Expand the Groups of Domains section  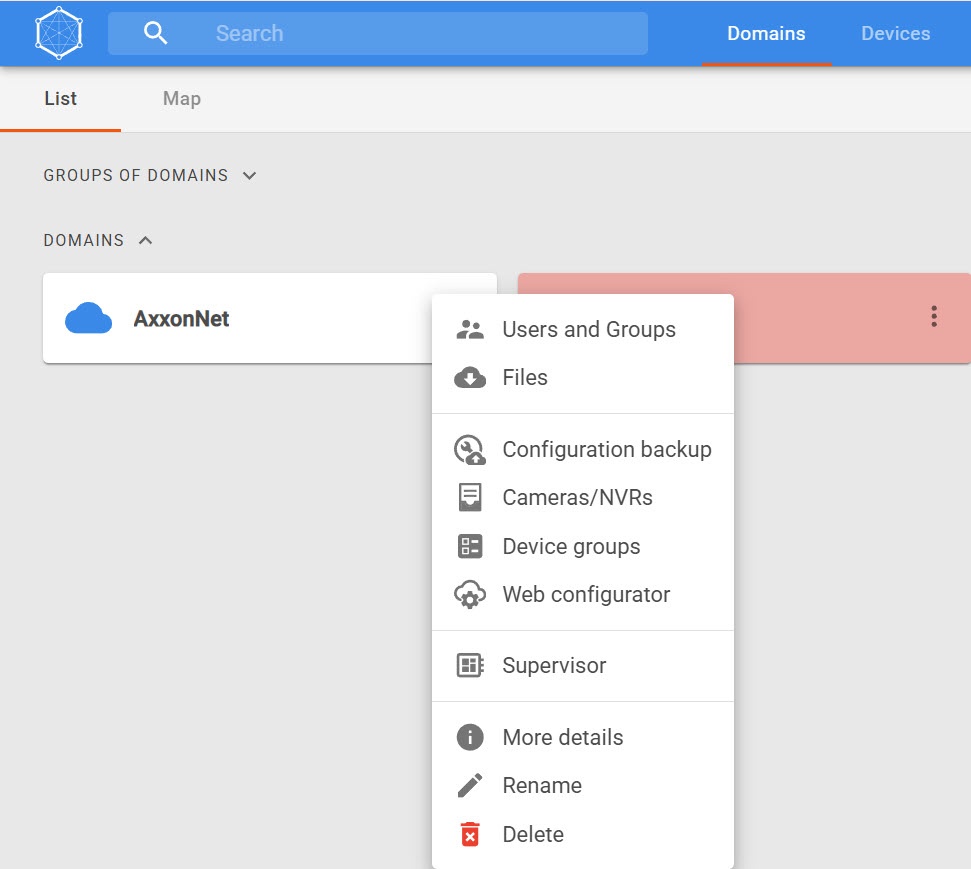coord(250,176)
